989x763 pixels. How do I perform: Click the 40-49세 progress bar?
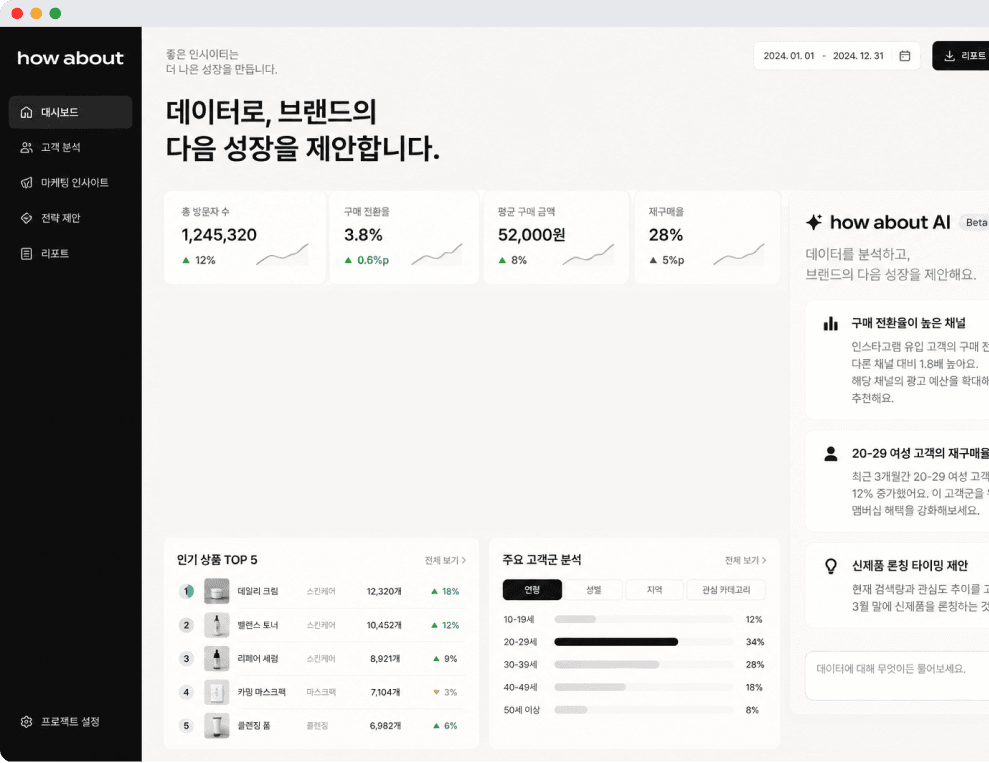coord(643,687)
